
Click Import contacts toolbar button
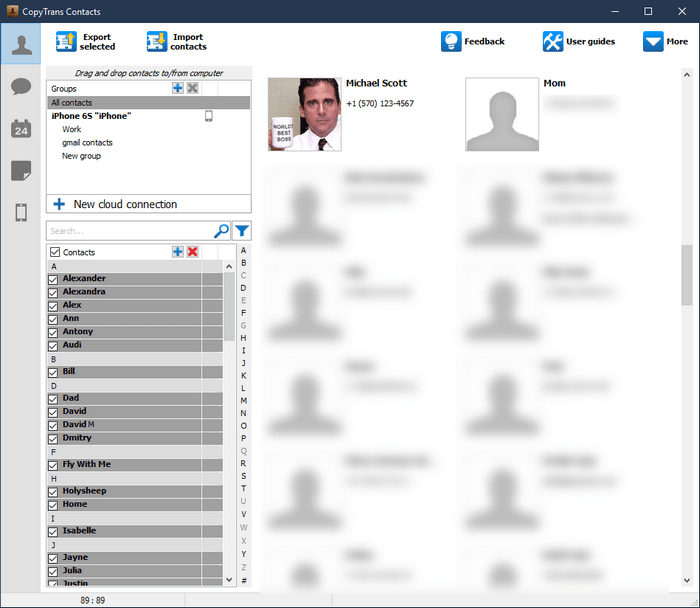(x=177, y=42)
